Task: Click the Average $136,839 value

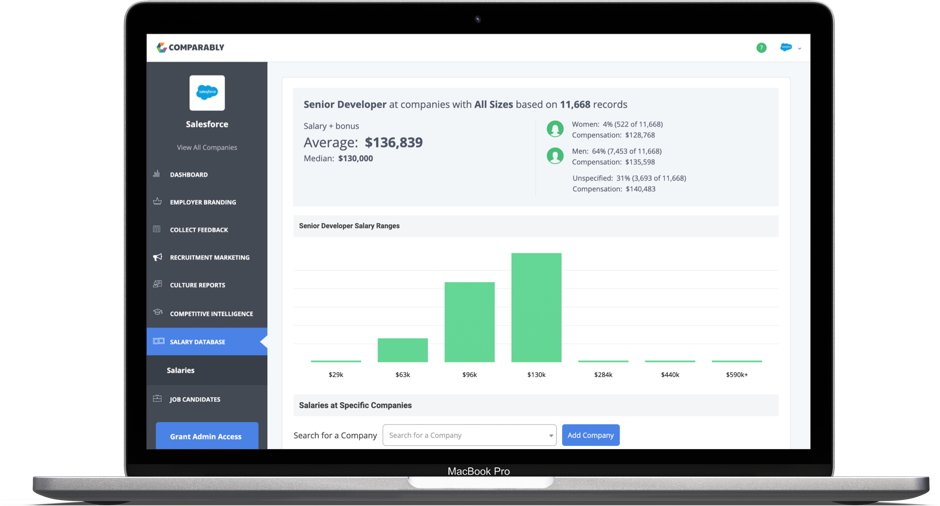Action: (x=393, y=143)
